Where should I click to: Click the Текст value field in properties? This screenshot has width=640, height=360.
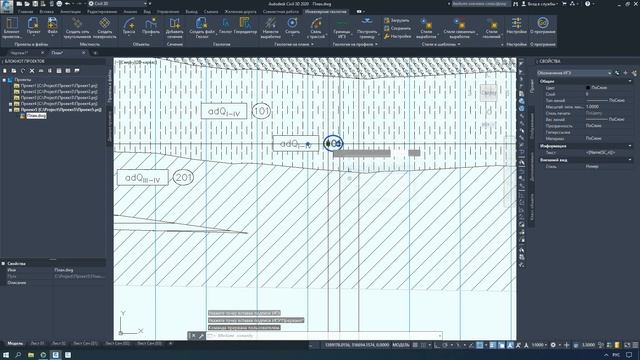click(609, 153)
